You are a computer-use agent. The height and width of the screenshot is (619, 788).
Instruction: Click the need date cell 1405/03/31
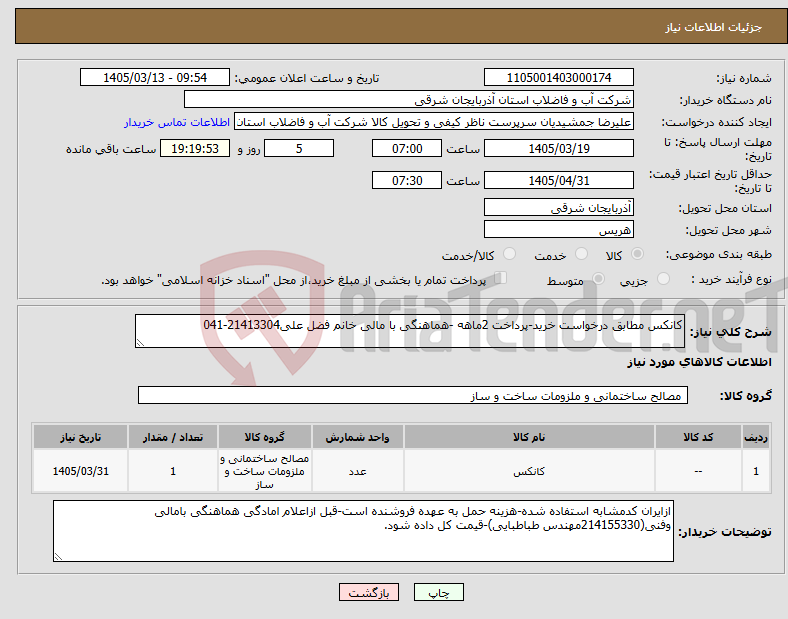[x=80, y=471]
